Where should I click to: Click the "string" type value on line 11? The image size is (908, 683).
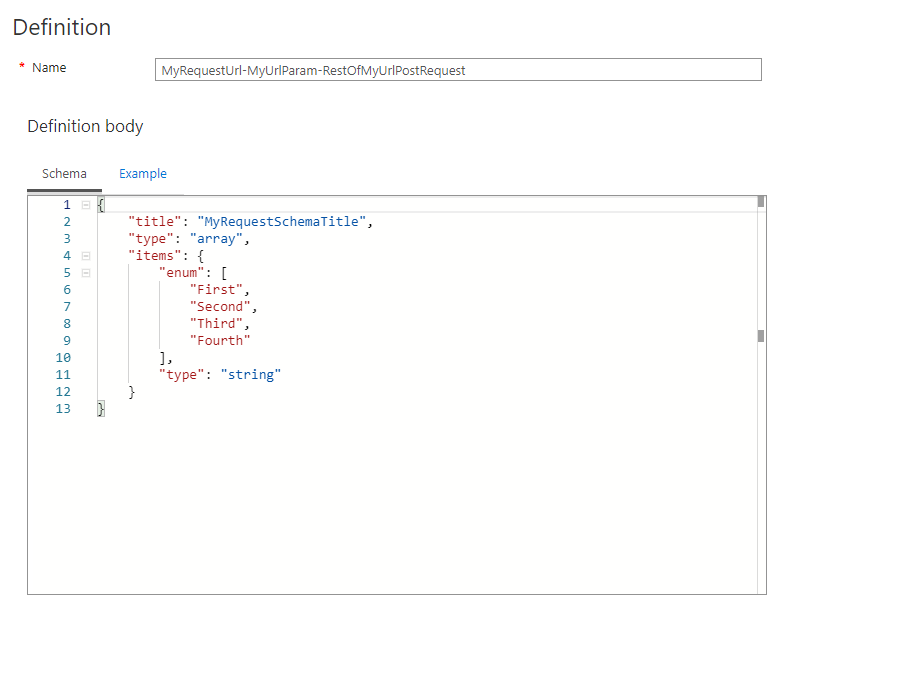tap(251, 374)
